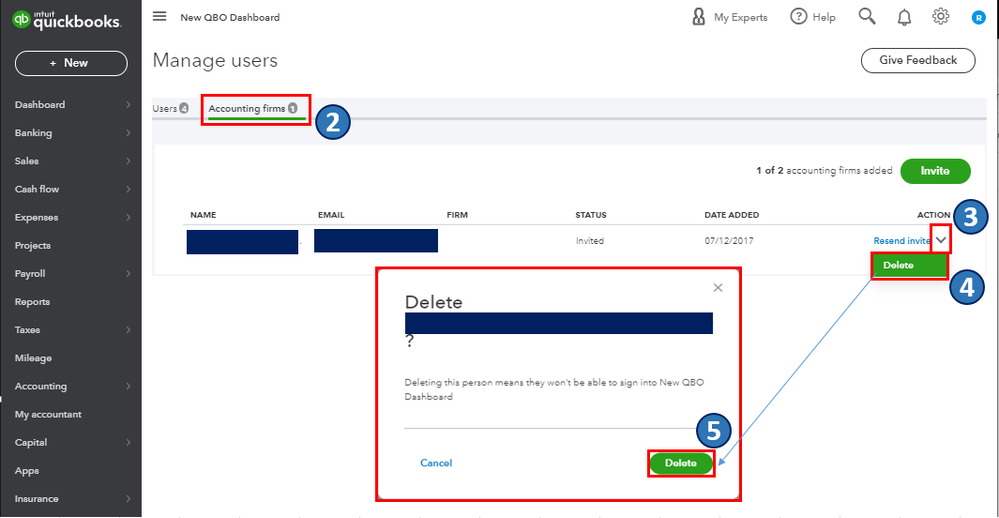
Task: Expand the Payroll chevron
Action: (x=128, y=273)
